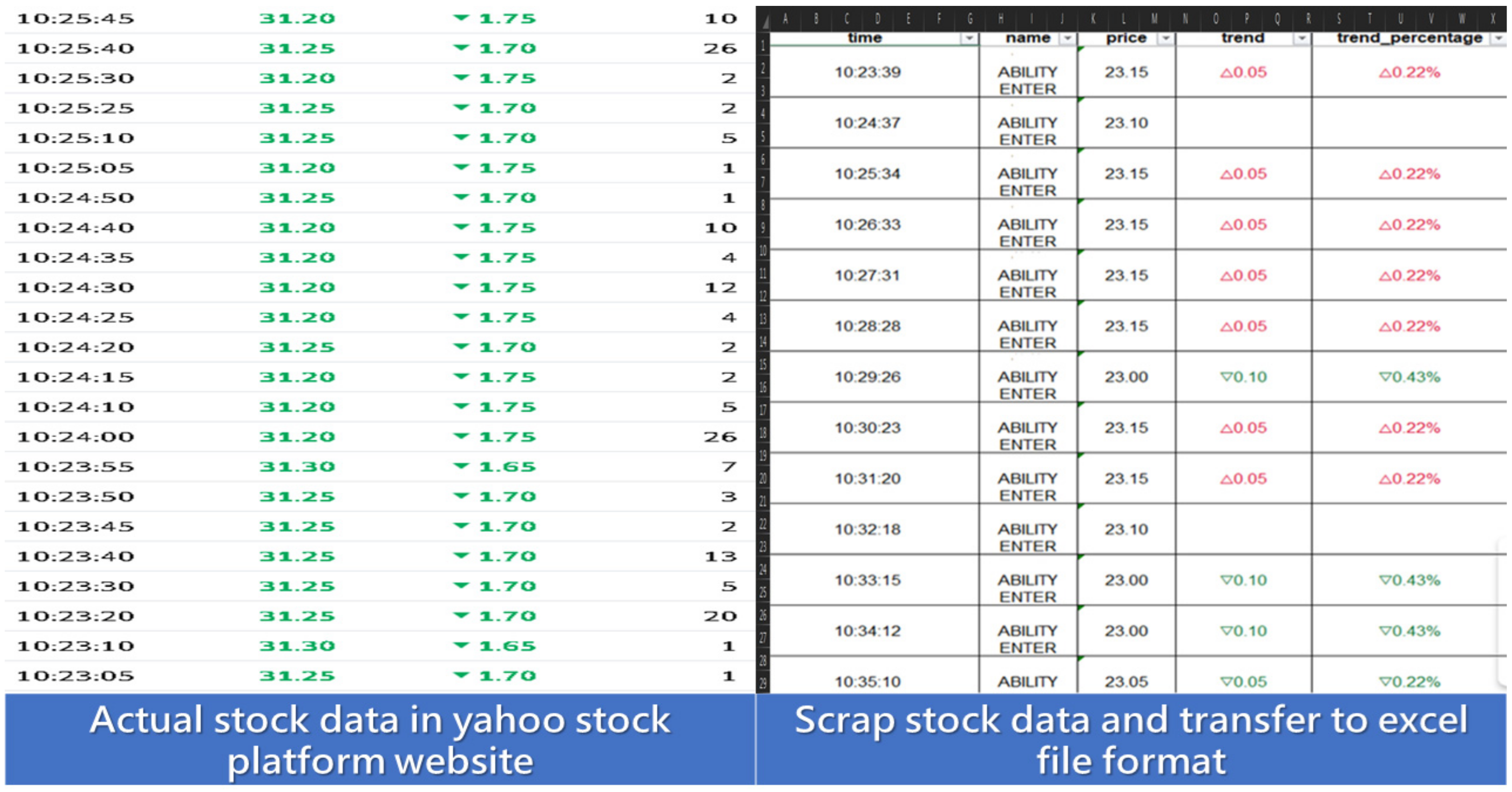Select the ABILITY ENTER name cell at 10:30:23

coord(1027,435)
